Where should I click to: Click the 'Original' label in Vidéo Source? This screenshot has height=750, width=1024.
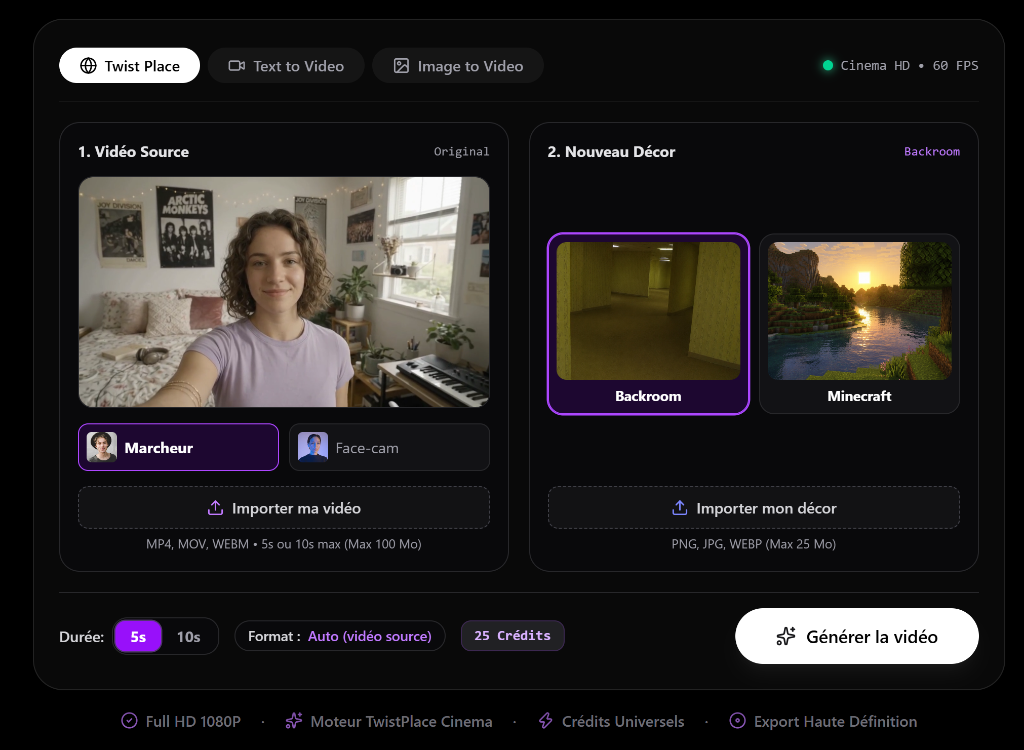462,152
